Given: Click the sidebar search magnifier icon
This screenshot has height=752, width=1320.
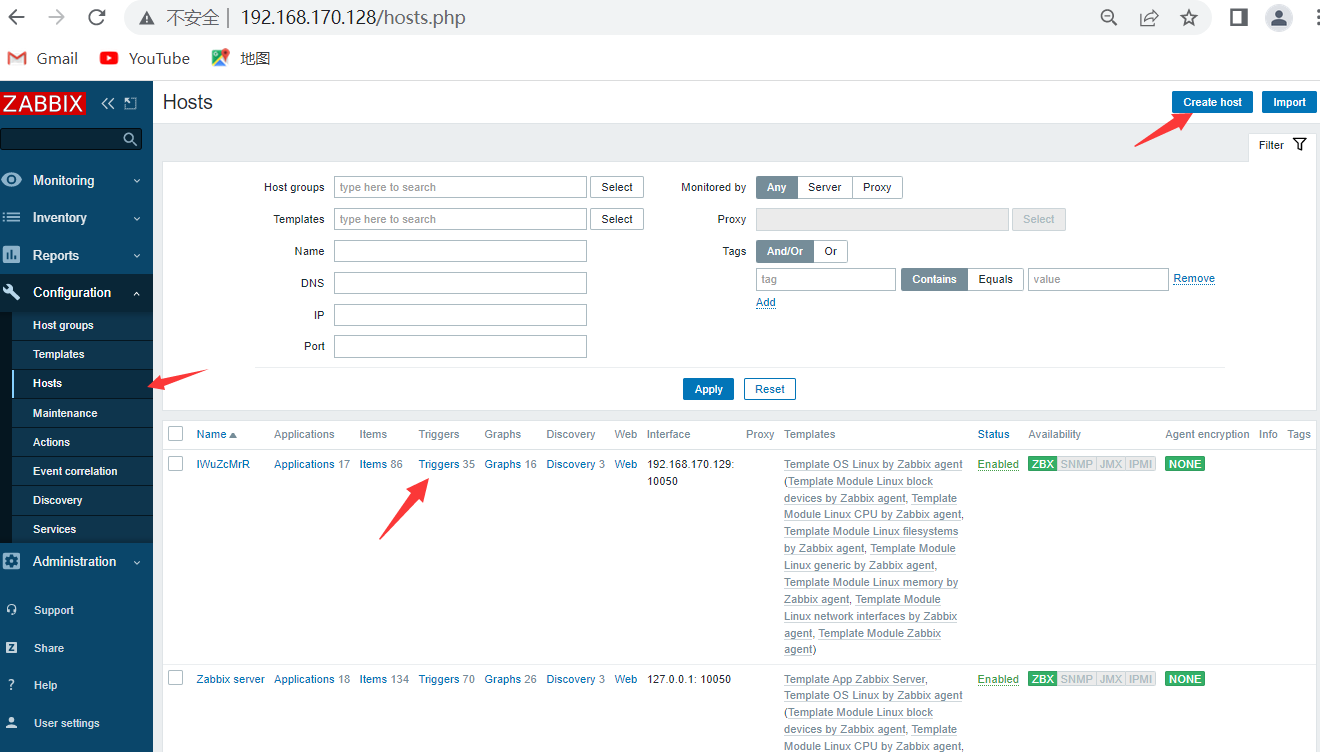Looking at the screenshot, I should (130, 139).
